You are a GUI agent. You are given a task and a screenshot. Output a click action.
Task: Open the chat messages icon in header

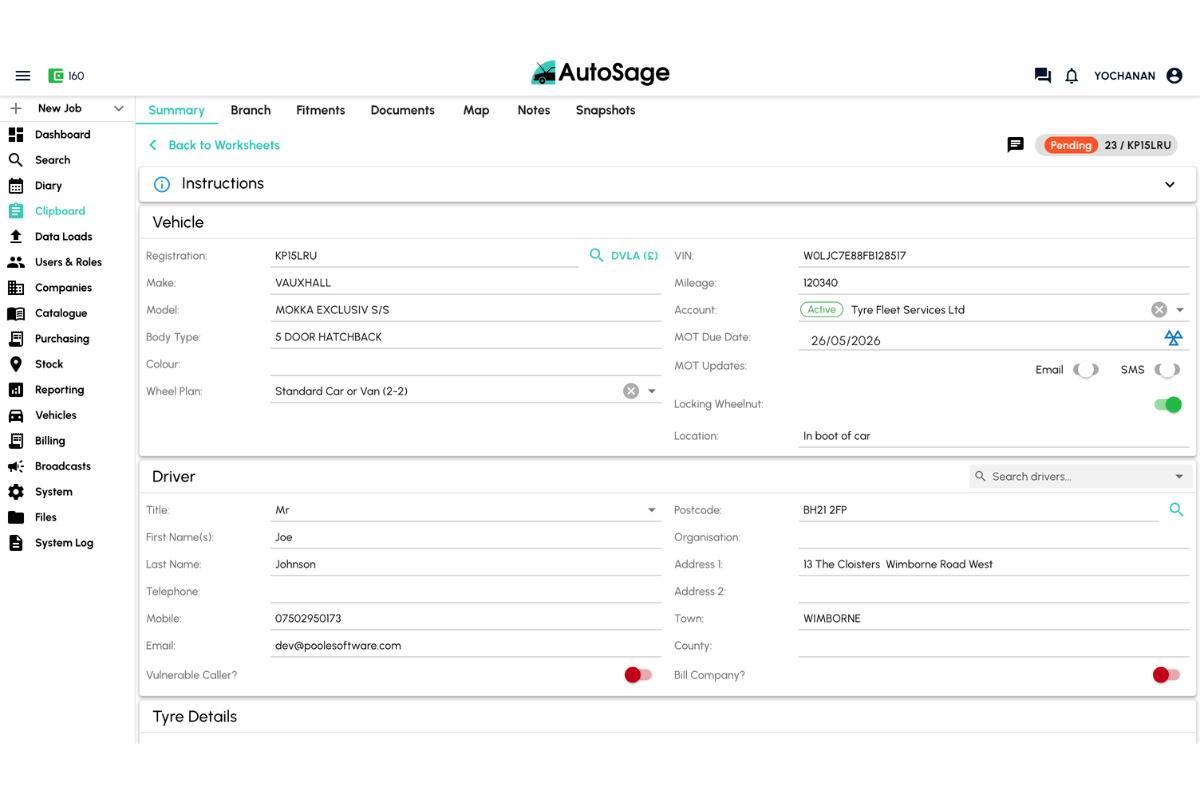coord(1042,76)
